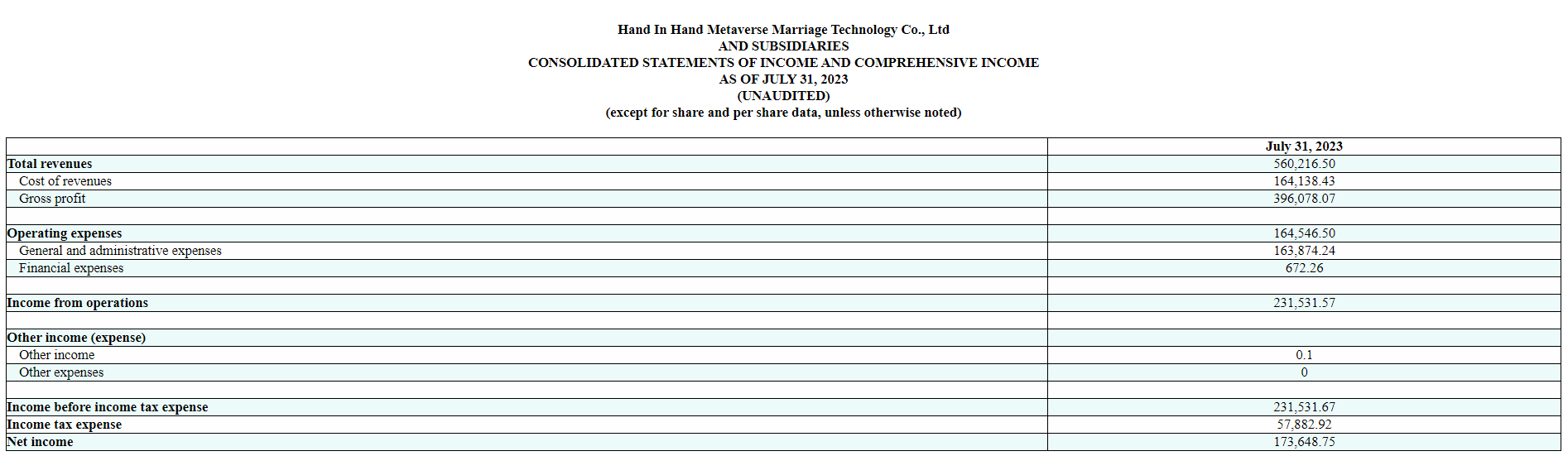This screenshot has width=1568, height=456.
Task: Click the Gross profit row label
Action: pos(52,199)
